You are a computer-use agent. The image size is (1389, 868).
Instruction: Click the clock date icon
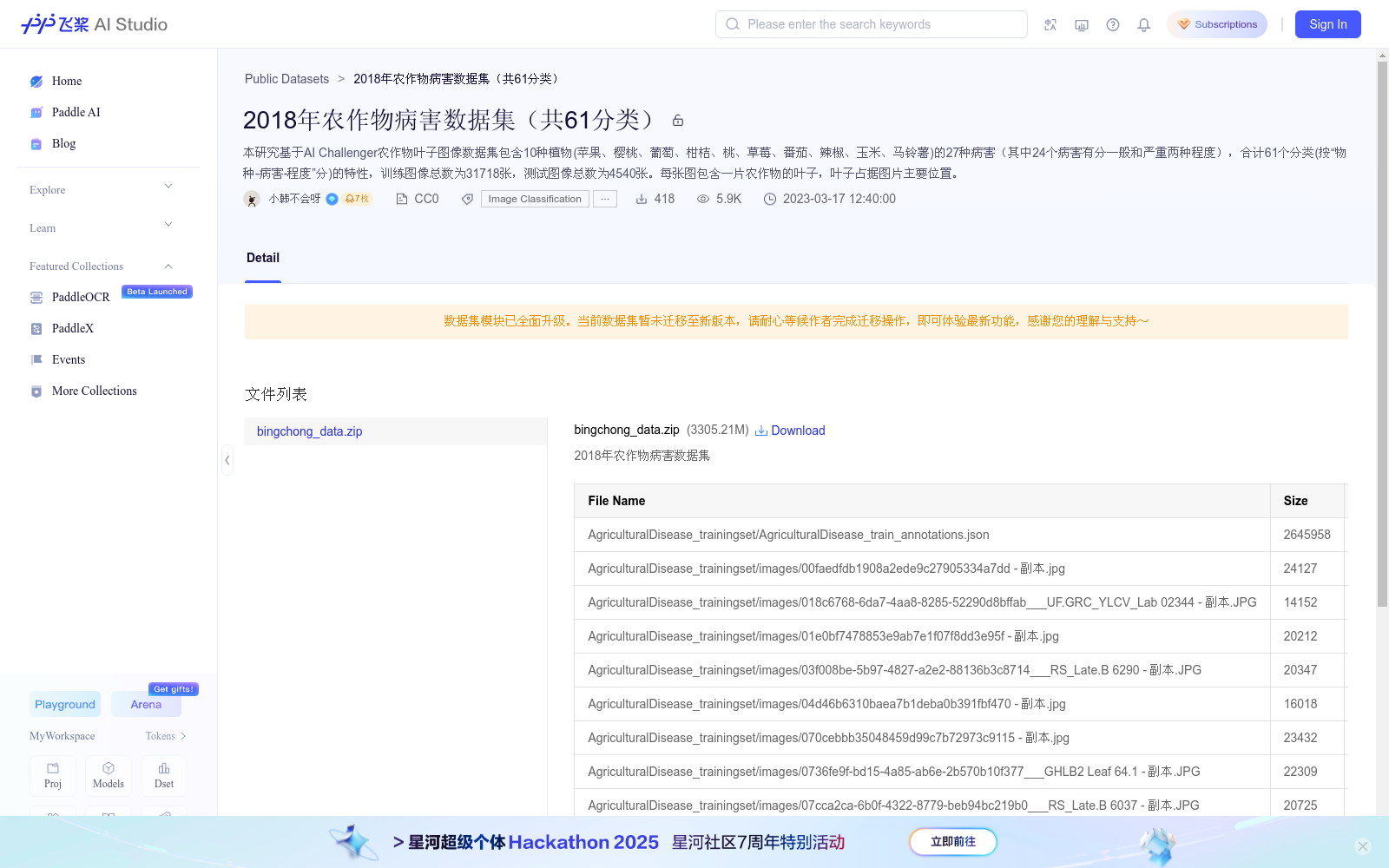(x=770, y=199)
